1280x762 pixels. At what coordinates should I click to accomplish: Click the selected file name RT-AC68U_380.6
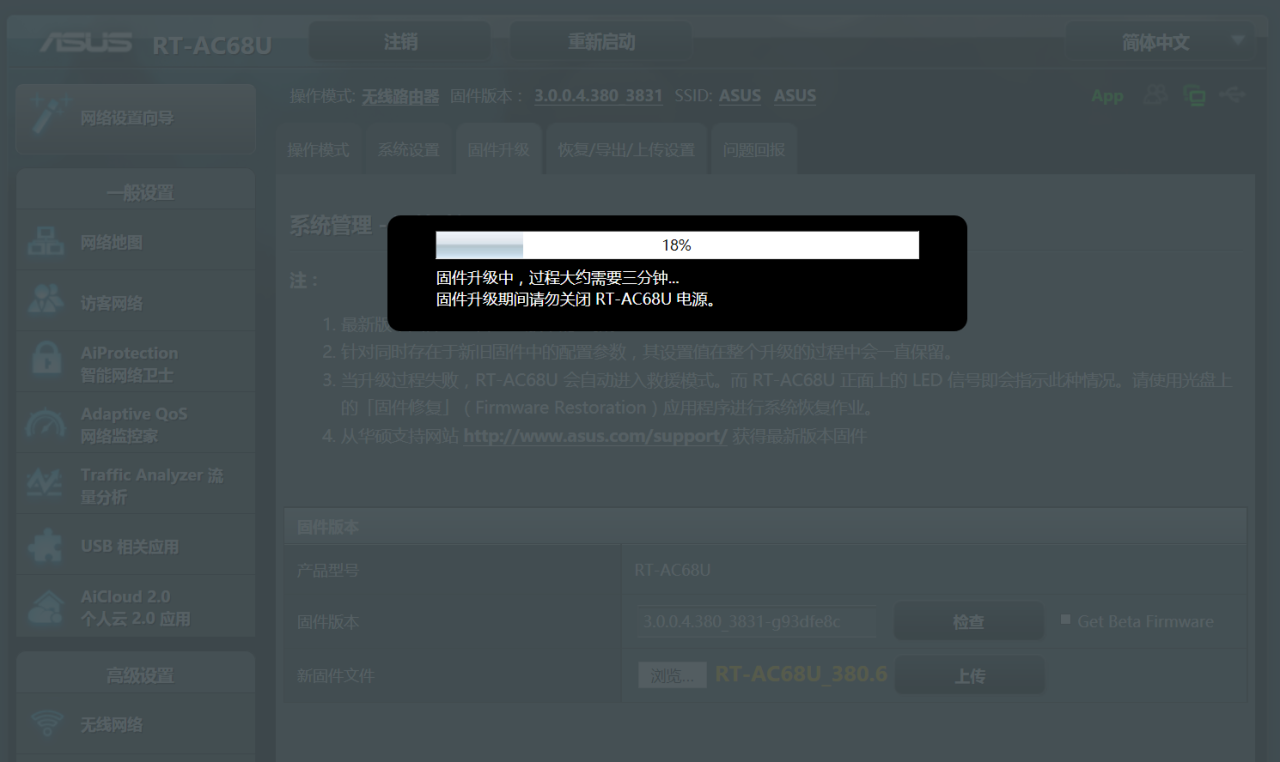[x=801, y=674]
